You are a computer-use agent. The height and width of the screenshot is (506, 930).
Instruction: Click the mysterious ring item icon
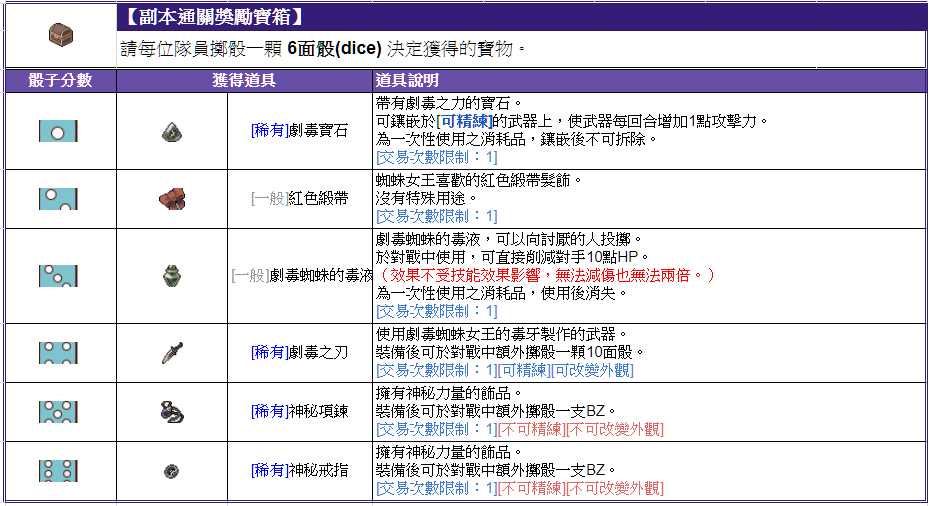pos(171,471)
